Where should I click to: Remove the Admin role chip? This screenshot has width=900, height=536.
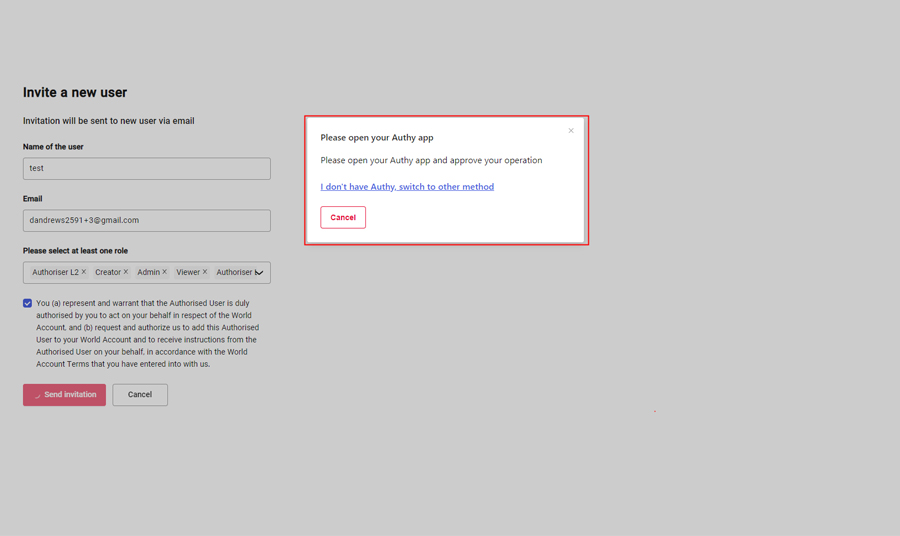(x=165, y=272)
